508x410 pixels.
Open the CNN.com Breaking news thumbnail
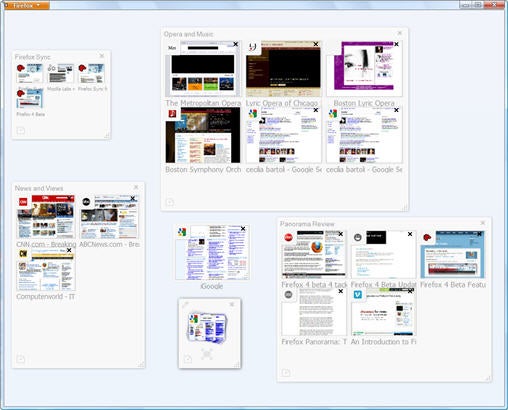(x=46, y=216)
